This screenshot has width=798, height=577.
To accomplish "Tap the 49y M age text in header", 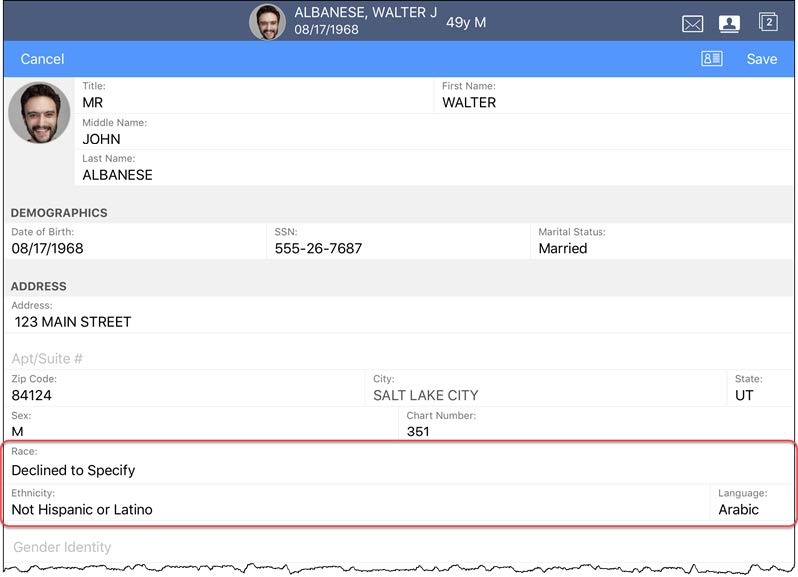I will (x=466, y=22).
